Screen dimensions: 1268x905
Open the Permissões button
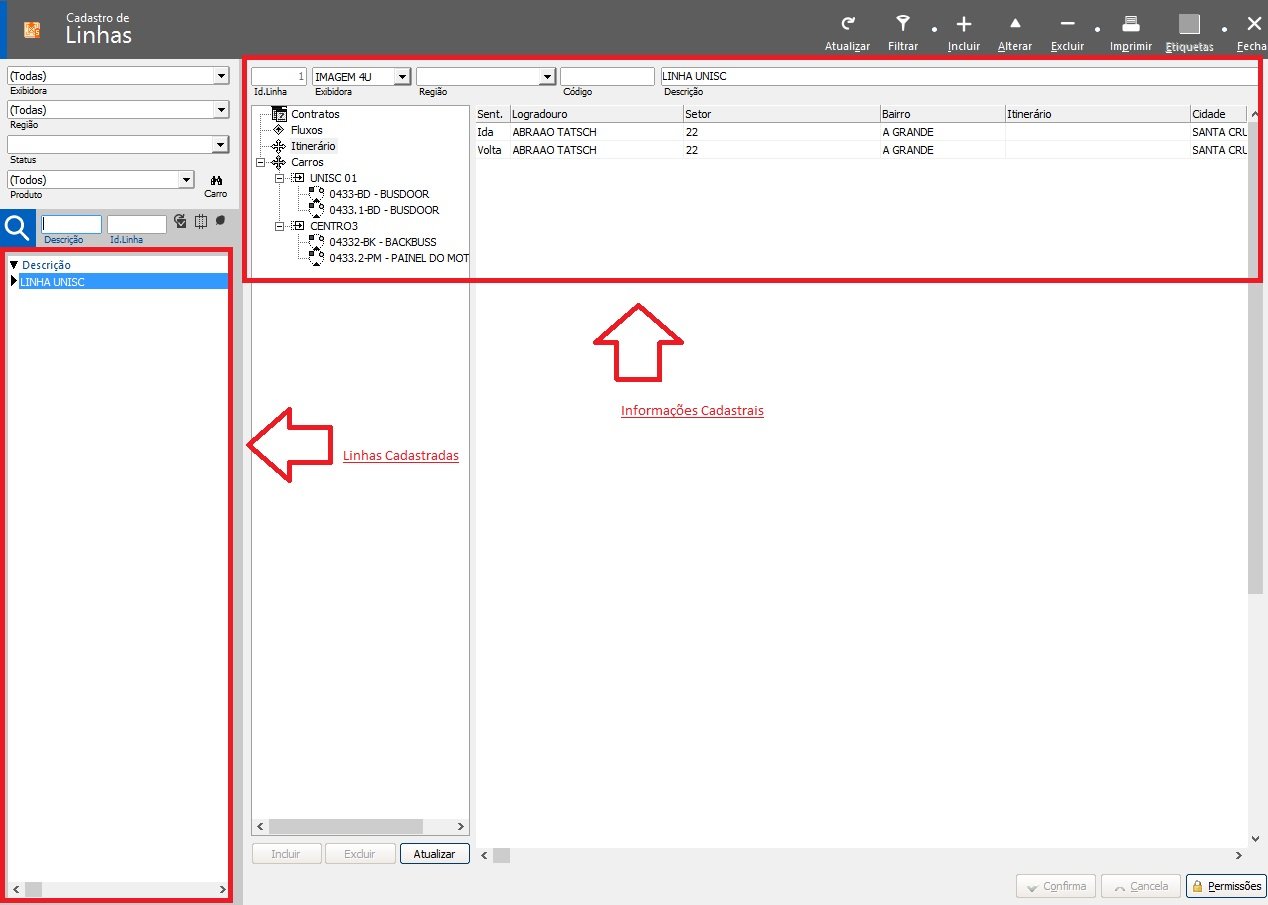(1226, 886)
